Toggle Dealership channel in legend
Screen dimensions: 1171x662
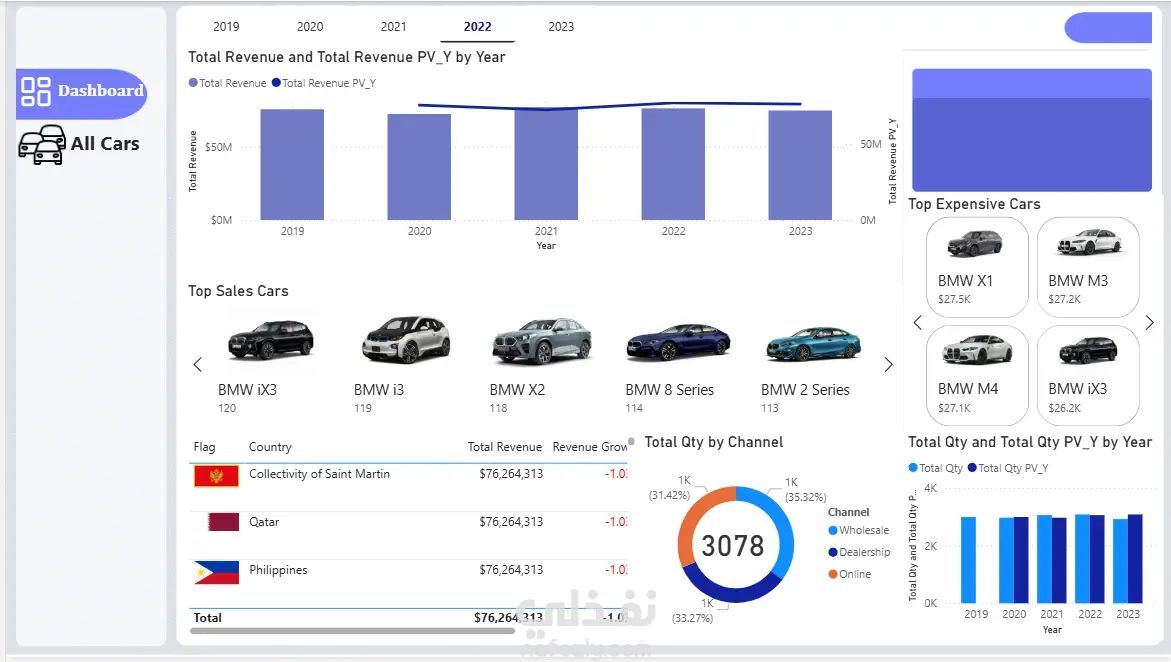tap(860, 552)
